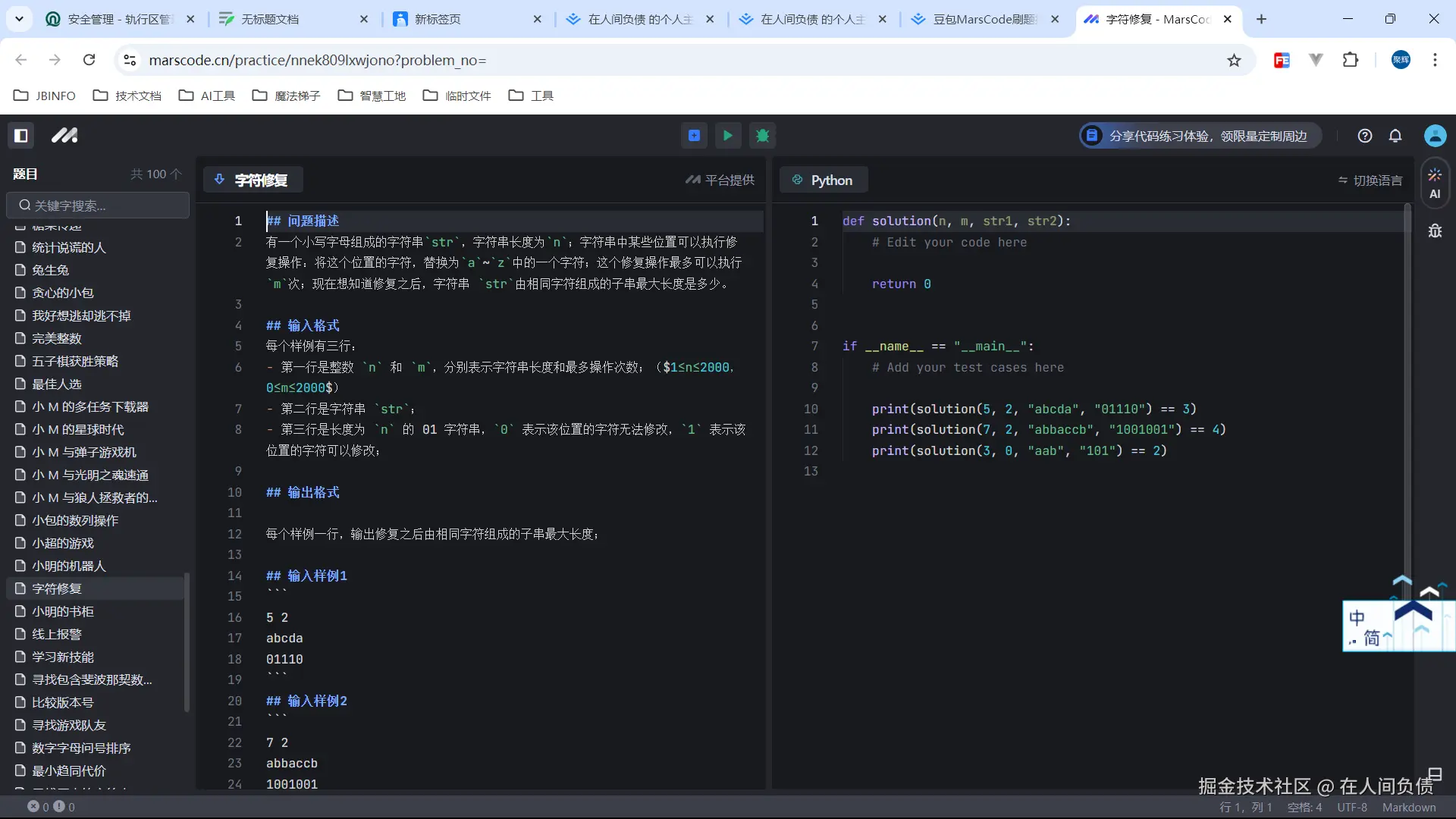Open the browser extensions puzzle icon
Image resolution: width=1456 pixels, height=819 pixels.
tap(1351, 60)
